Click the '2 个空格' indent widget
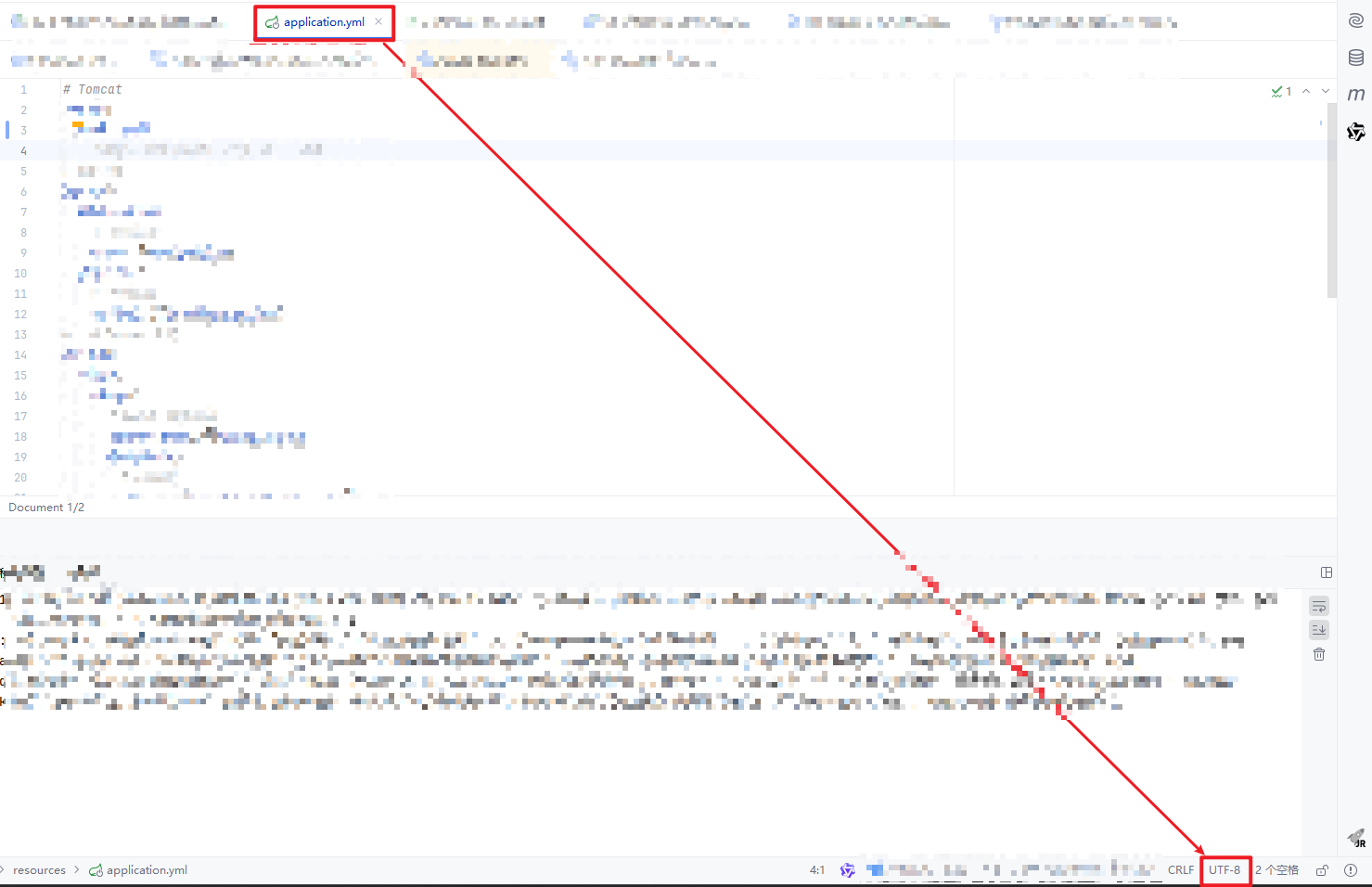Screen dimensions: 1372x887 pyautogui.click(x=1276, y=869)
